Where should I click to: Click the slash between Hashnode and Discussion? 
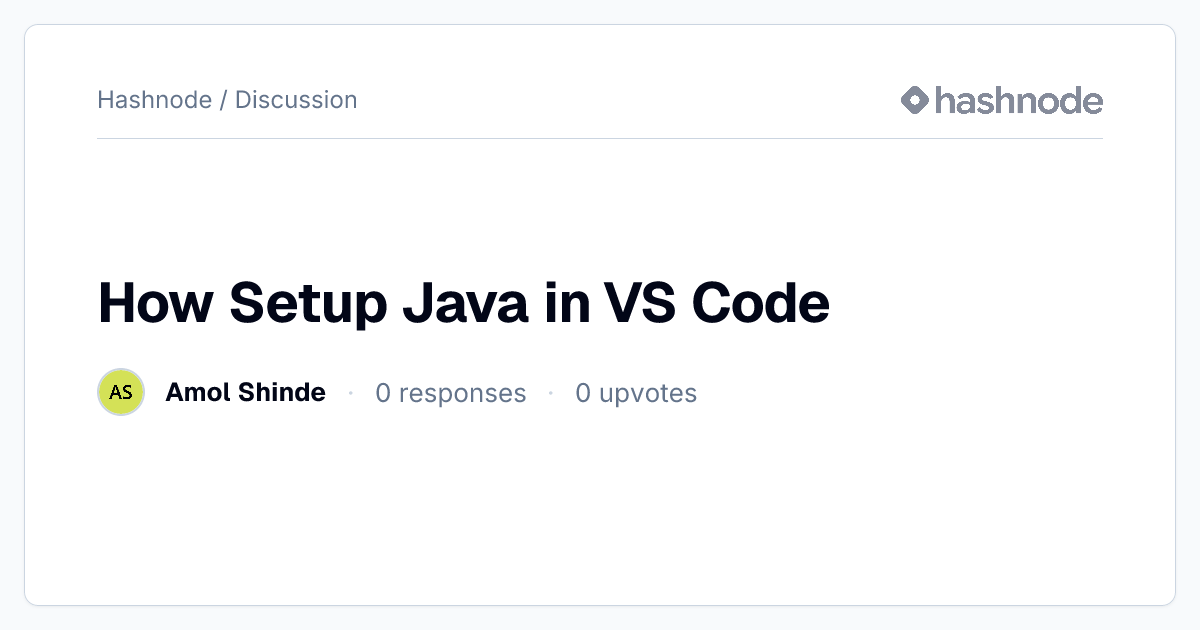pyautogui.click(x=223, y=100)
